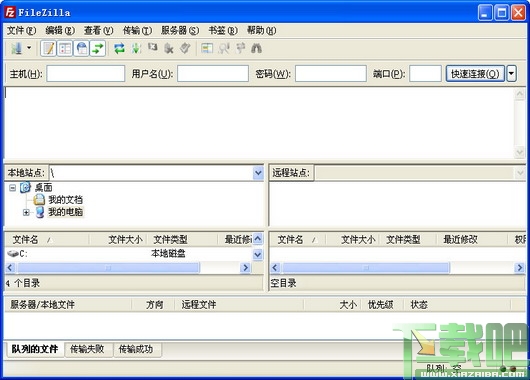
Task: Focus the 主机(H) host field
Action: coord(86,74)
